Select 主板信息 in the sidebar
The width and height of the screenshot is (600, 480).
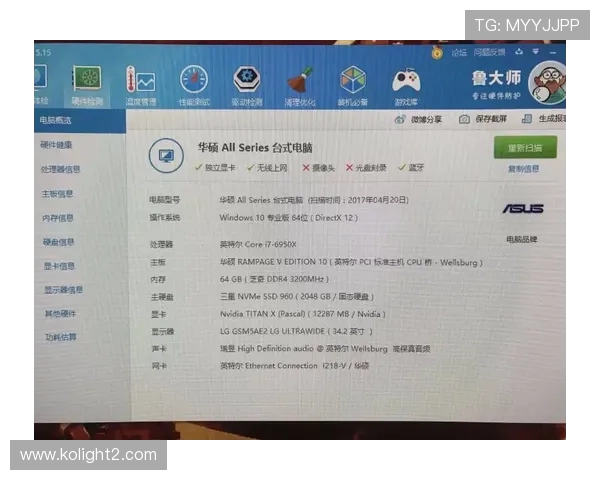point(57,194)
